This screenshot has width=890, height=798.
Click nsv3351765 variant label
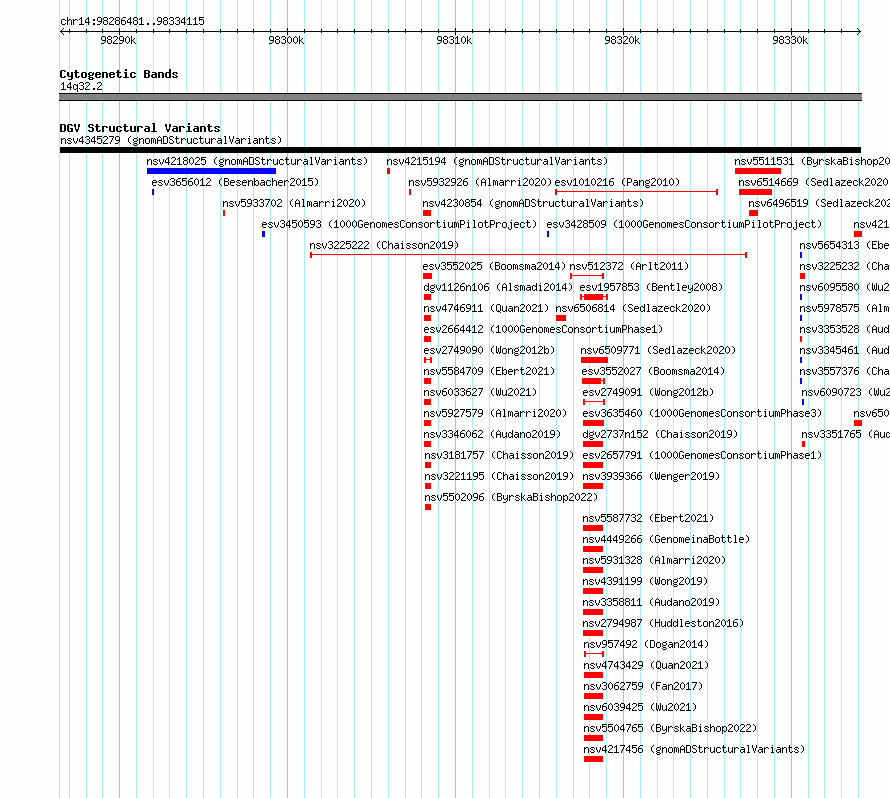[x=846, y=434]
